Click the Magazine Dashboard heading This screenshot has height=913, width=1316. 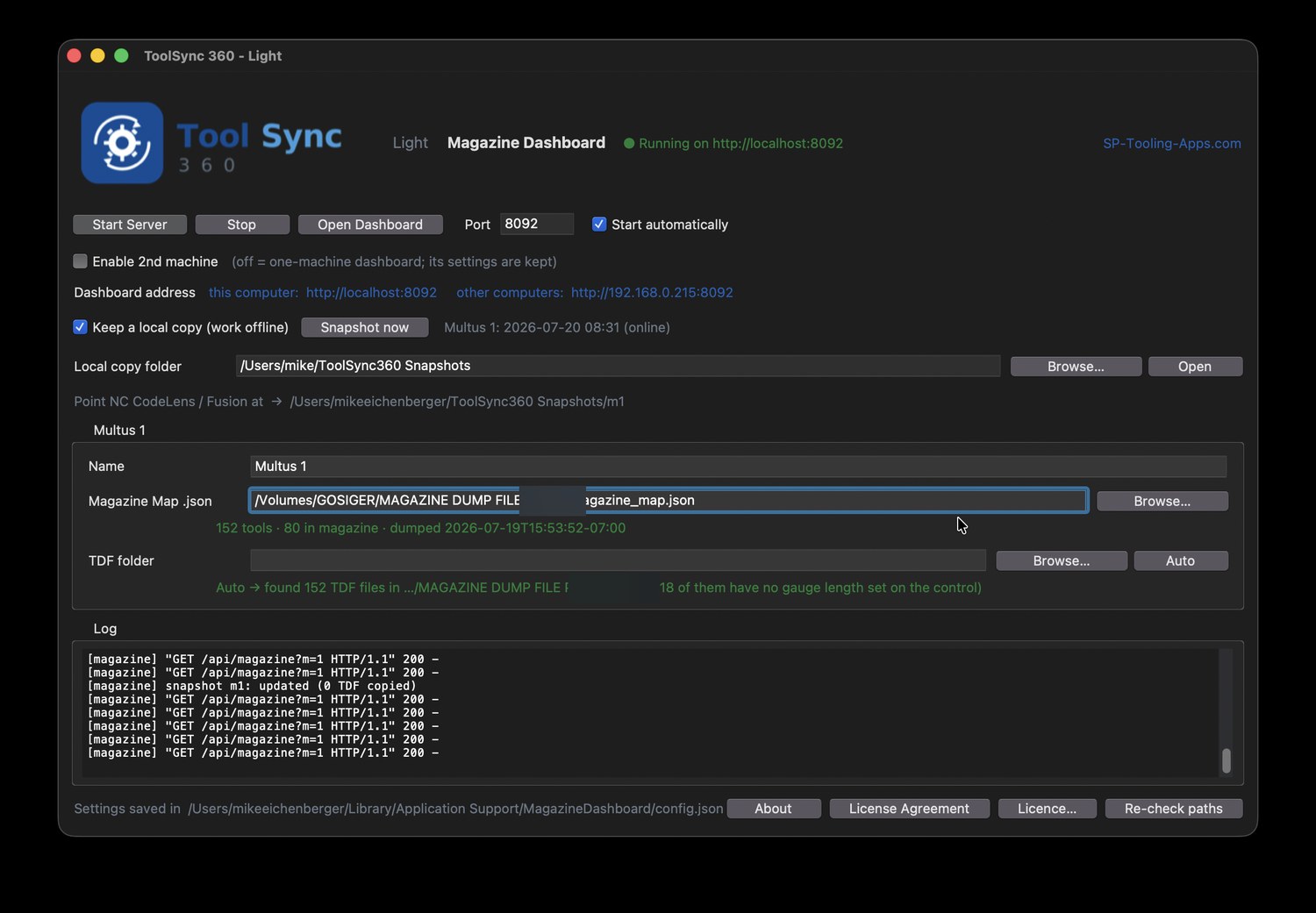(526, 143)
